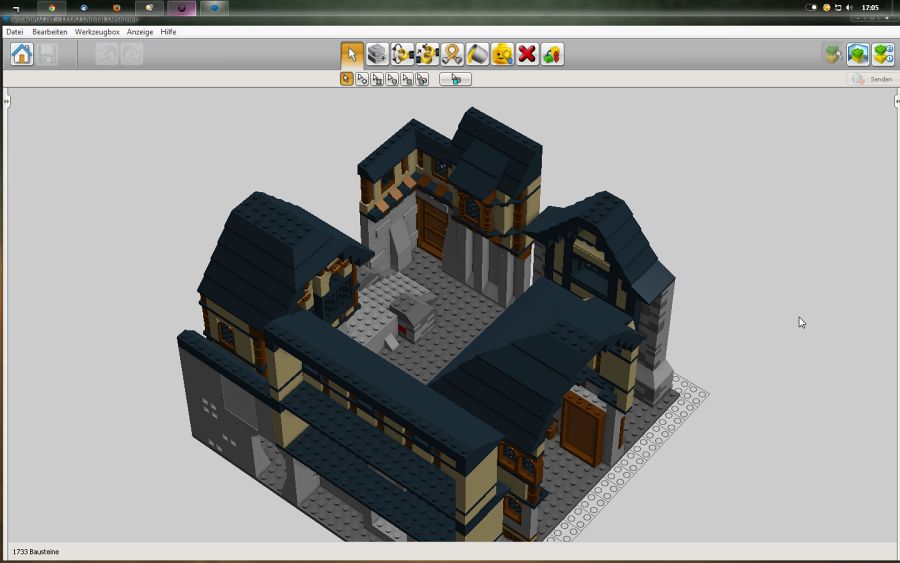Choose the Hinge Align tool
Screen dimensions: 900x563
coord(427,54)
